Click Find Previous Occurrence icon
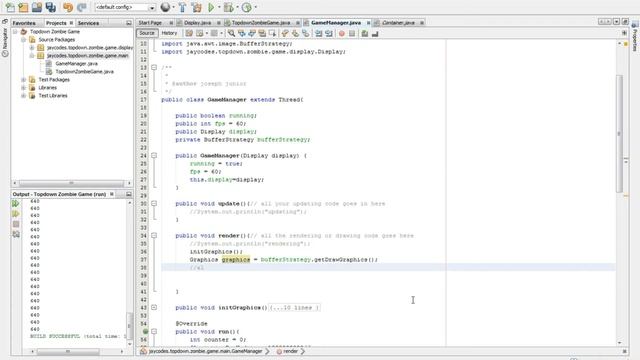Viewport: 640px width, 360px height. tap(242, 33)
